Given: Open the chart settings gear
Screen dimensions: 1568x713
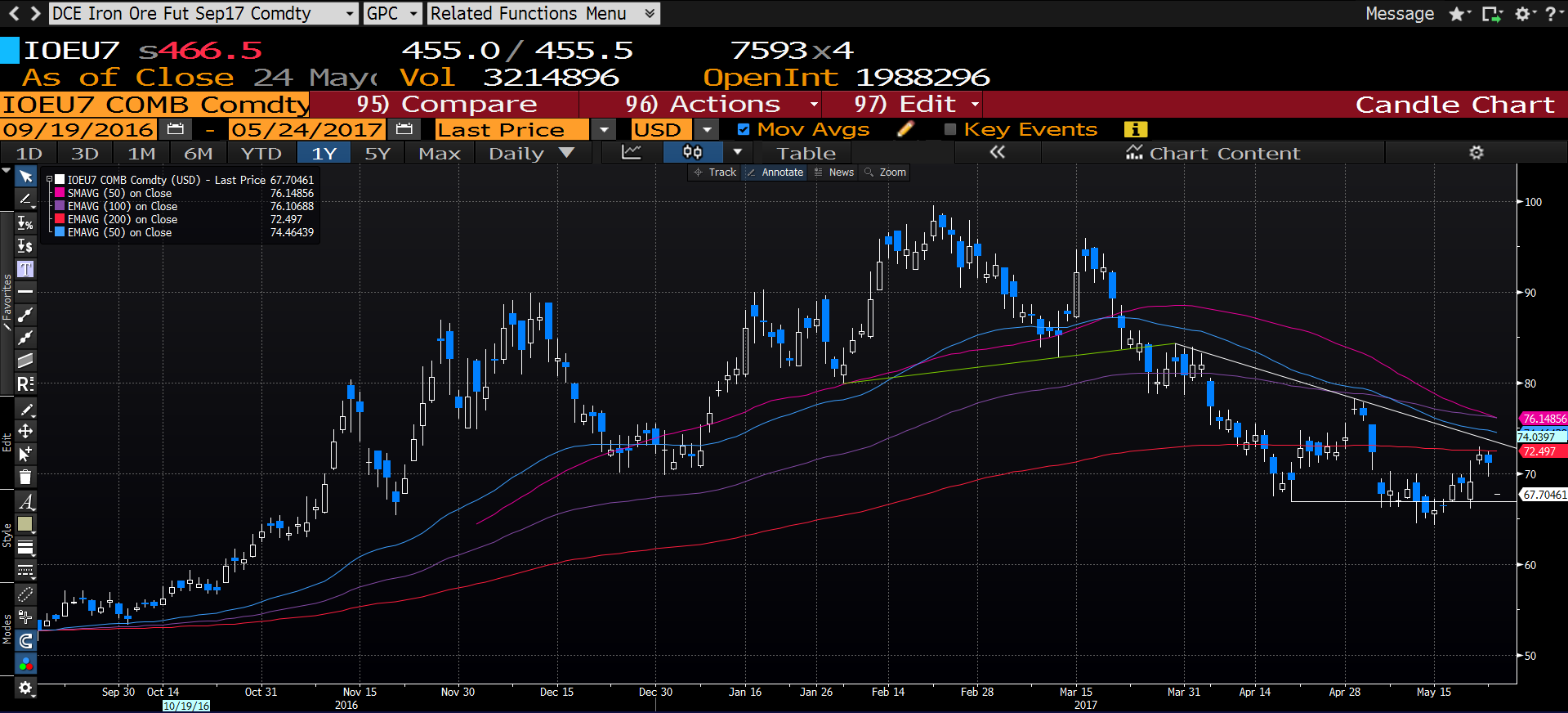Looking at the screenshot, I should (1476, 153).
